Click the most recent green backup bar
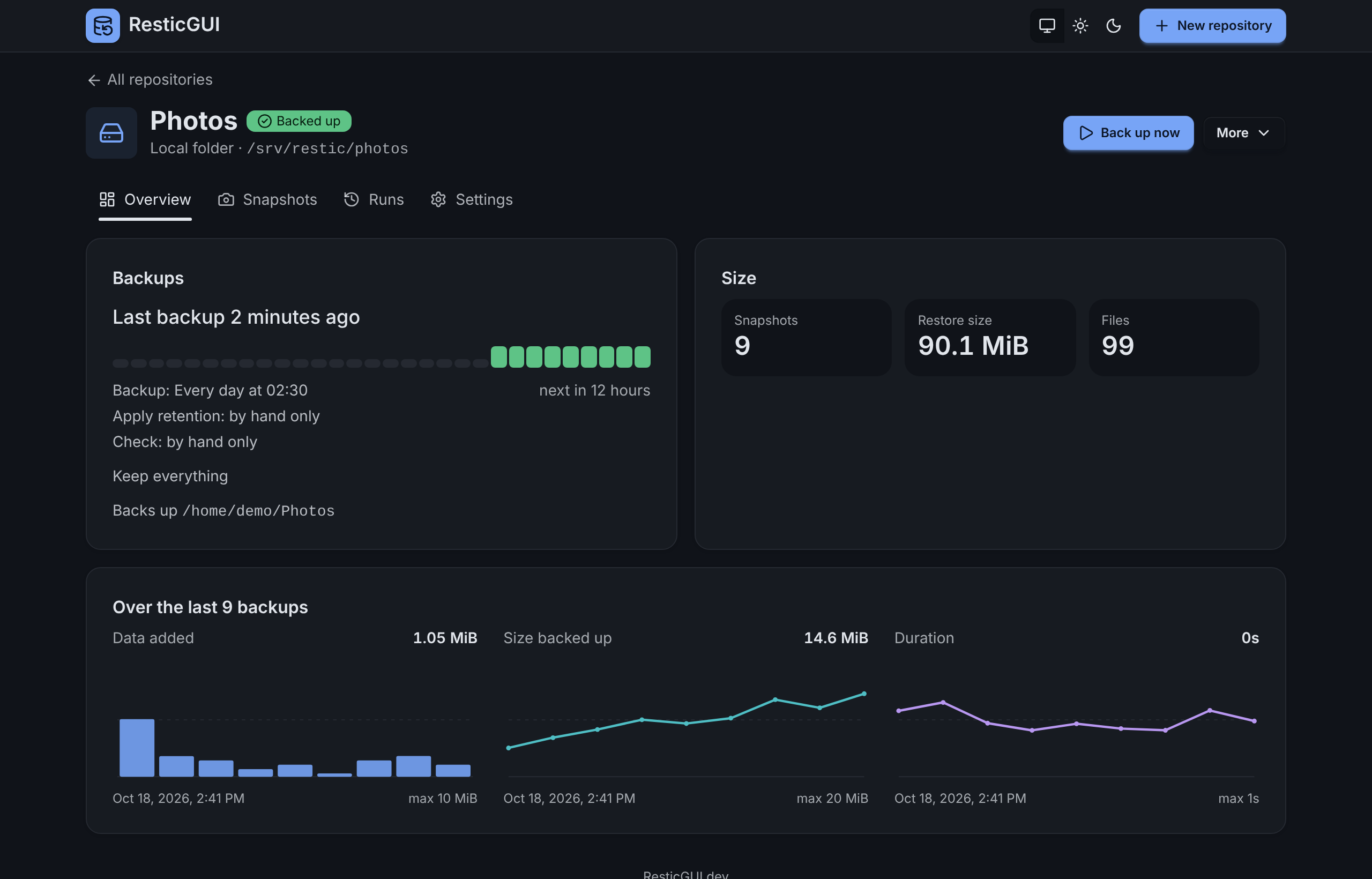The width and height of the screenshot is (1372, 879). (x=642, y=357)
